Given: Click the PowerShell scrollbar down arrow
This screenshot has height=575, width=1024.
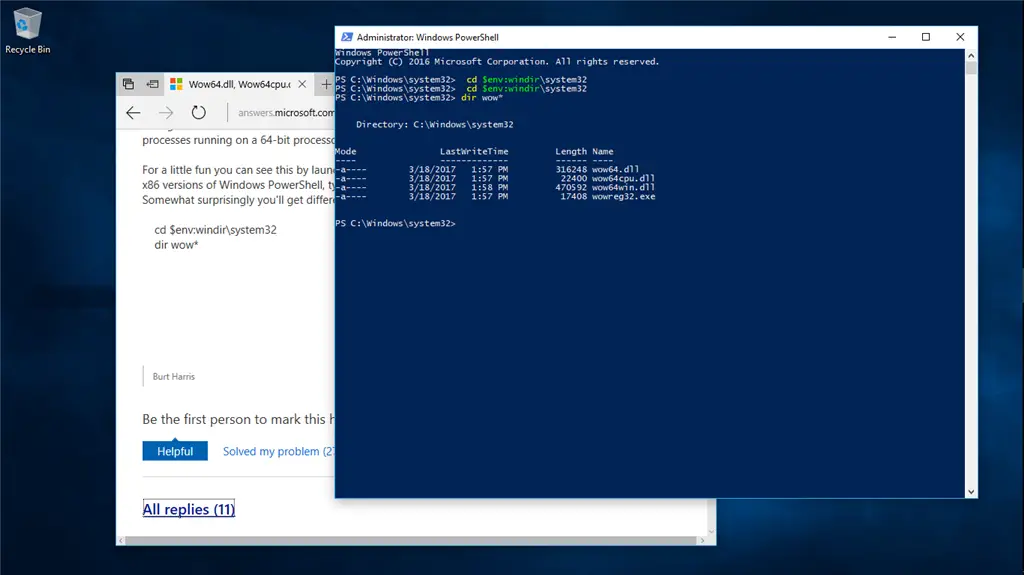Looking at the screenshot, I should (971, 492).
